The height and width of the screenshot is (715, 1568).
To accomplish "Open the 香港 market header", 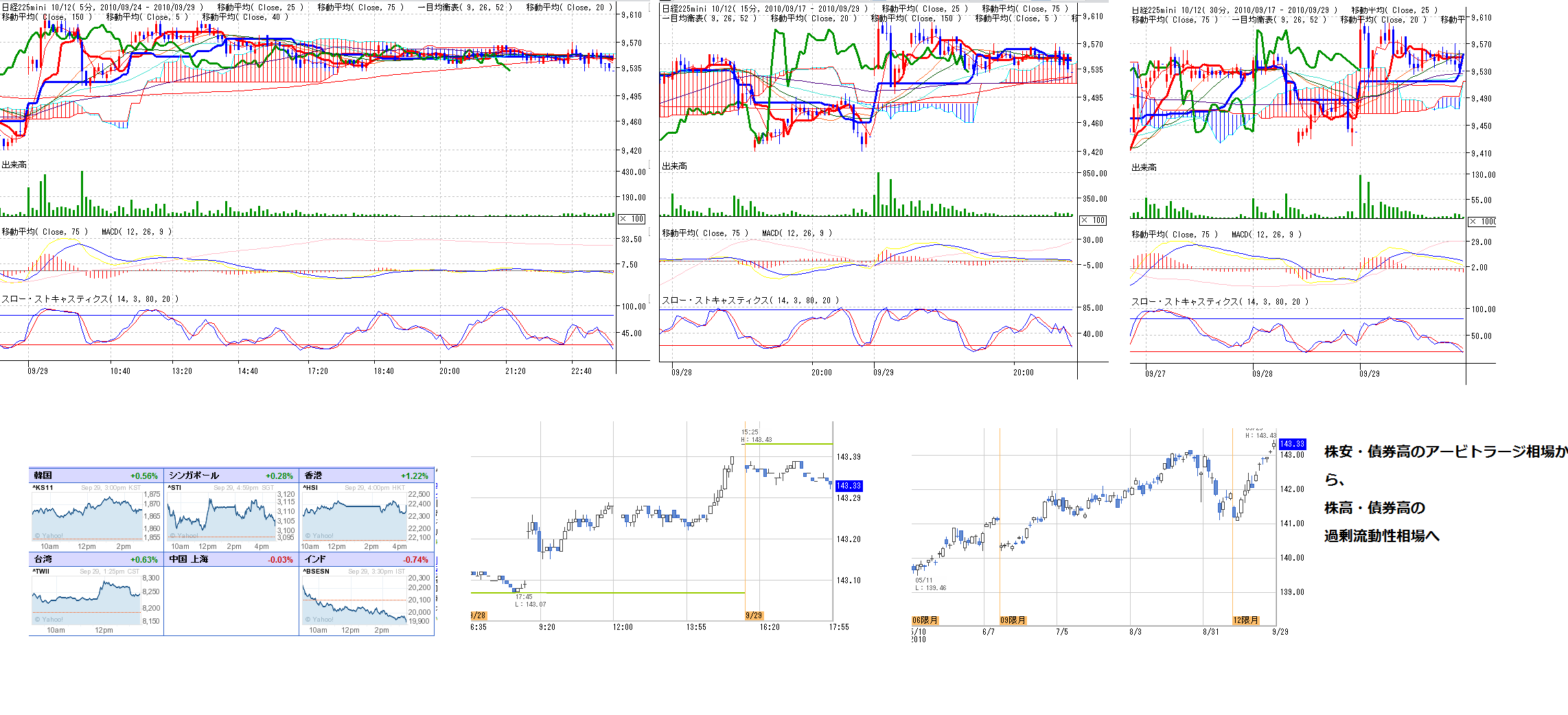I will (x=367, y=476).
